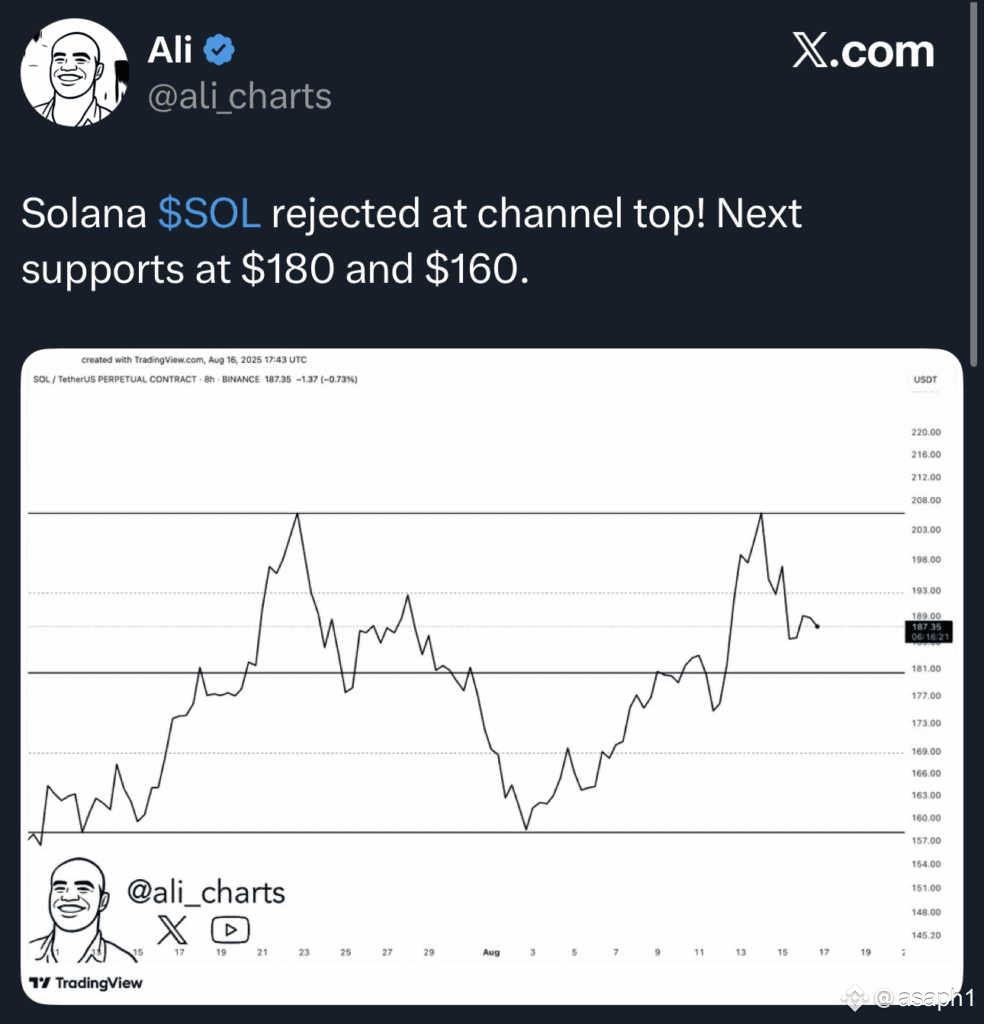Click the 8h timeframe label in chart header
The height and width of the screenshot is (1024, 984).
(209, 379)
